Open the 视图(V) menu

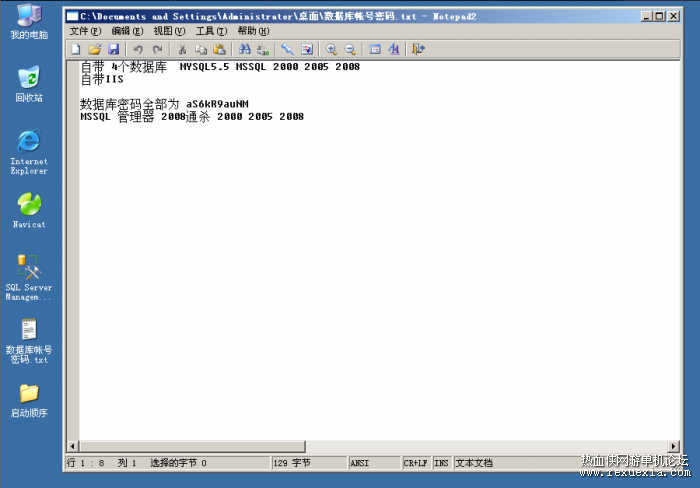click(x=169, y=31)
